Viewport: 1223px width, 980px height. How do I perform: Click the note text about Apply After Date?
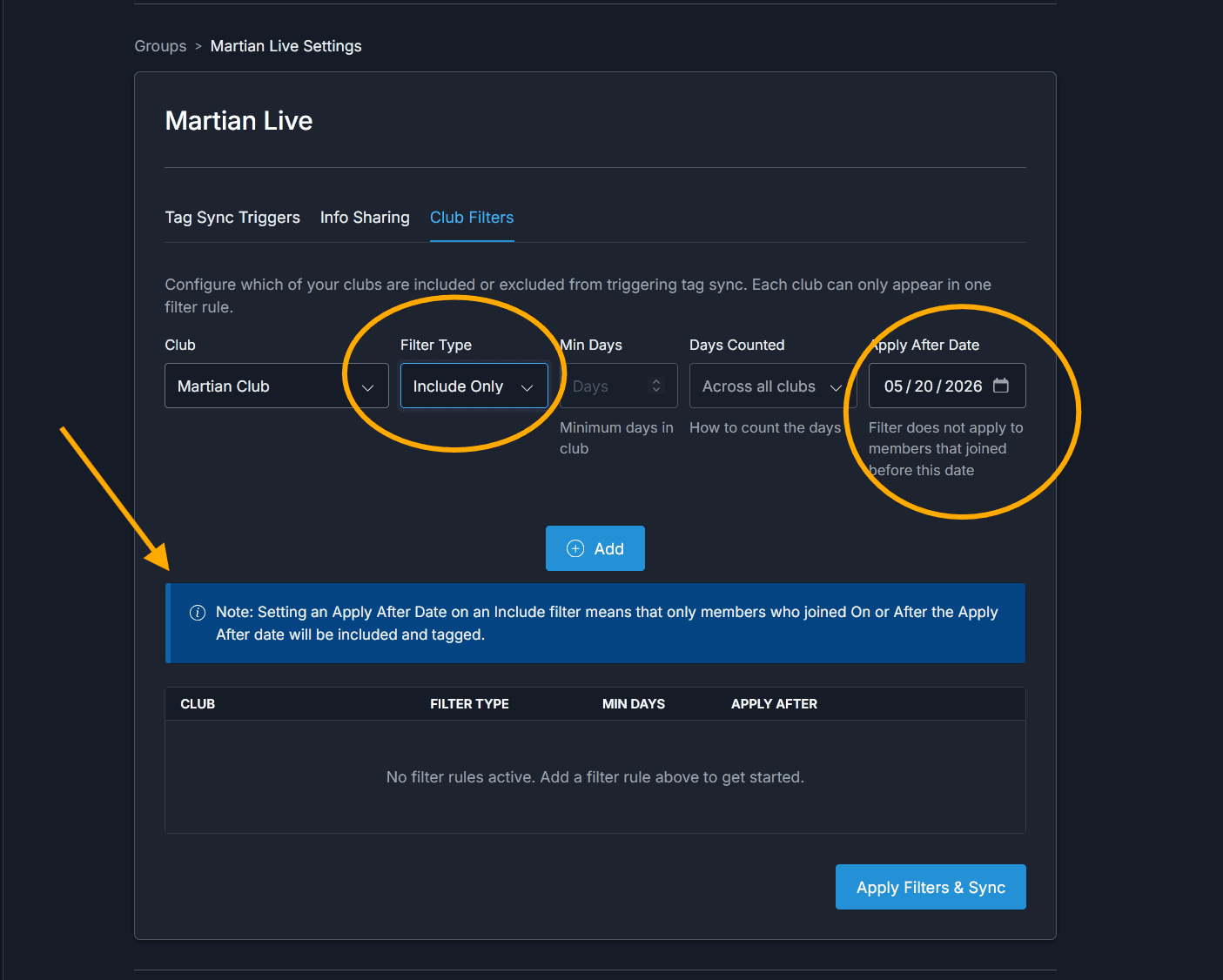pyautogui.click(x=607, y=623)
